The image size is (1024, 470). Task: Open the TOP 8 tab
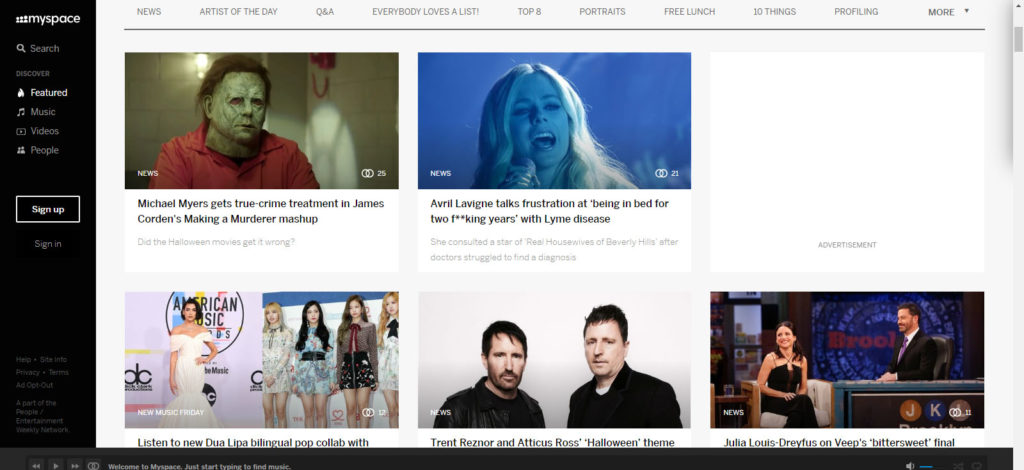(529, 12)
